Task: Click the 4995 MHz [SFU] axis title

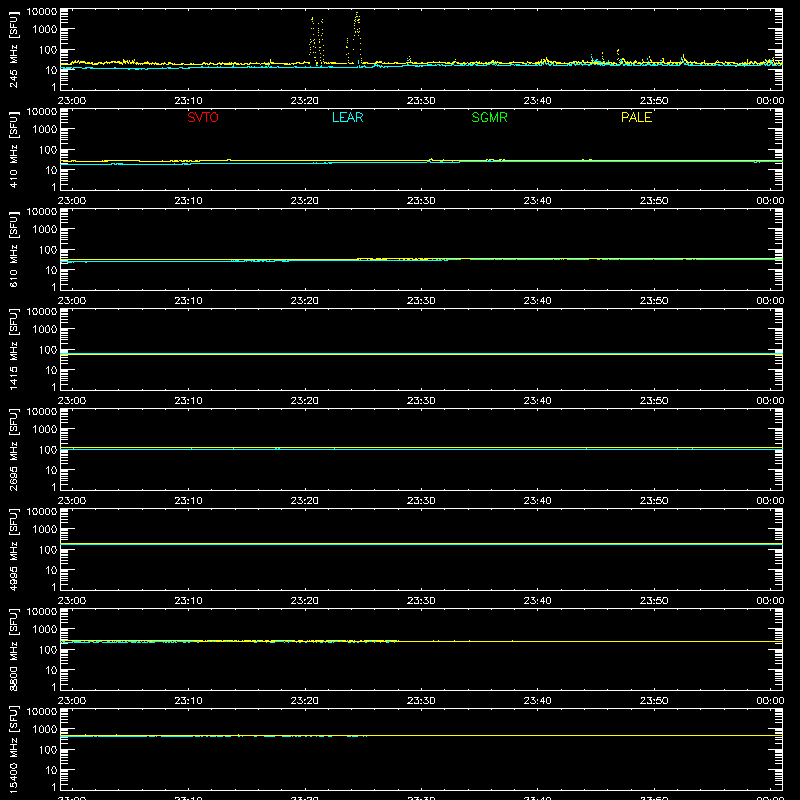Action: point(13,550)
